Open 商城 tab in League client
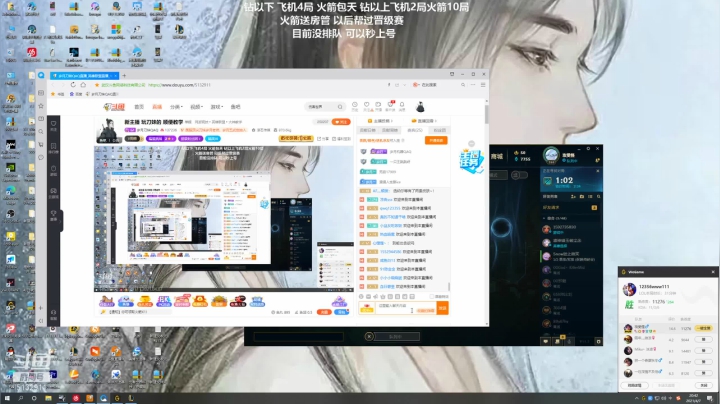The height and width of the screenshot is (404, 720). (x=497, y=157)
